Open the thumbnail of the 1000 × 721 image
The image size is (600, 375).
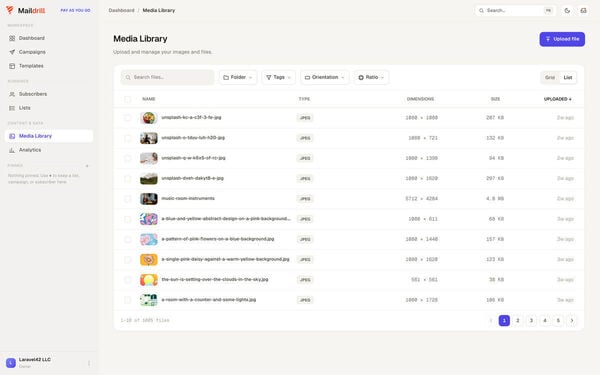click(149, 138)
